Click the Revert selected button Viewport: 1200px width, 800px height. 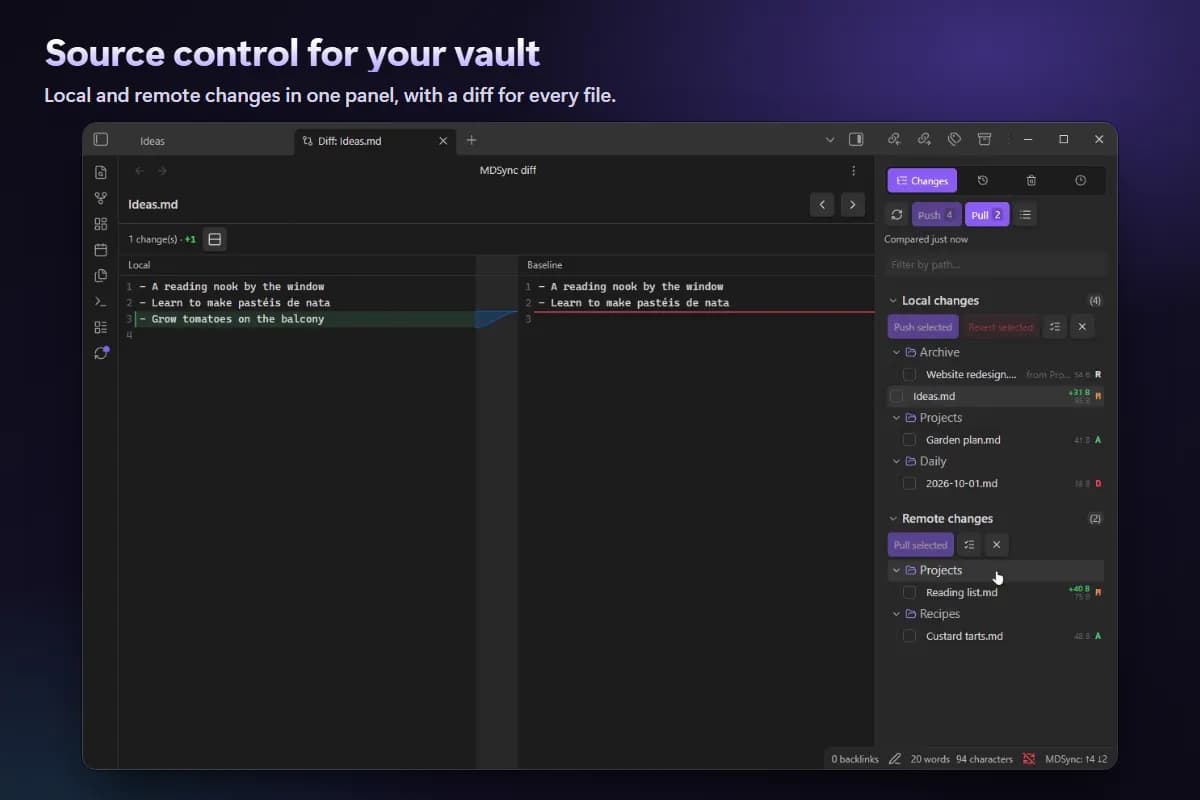[1000, 327]
